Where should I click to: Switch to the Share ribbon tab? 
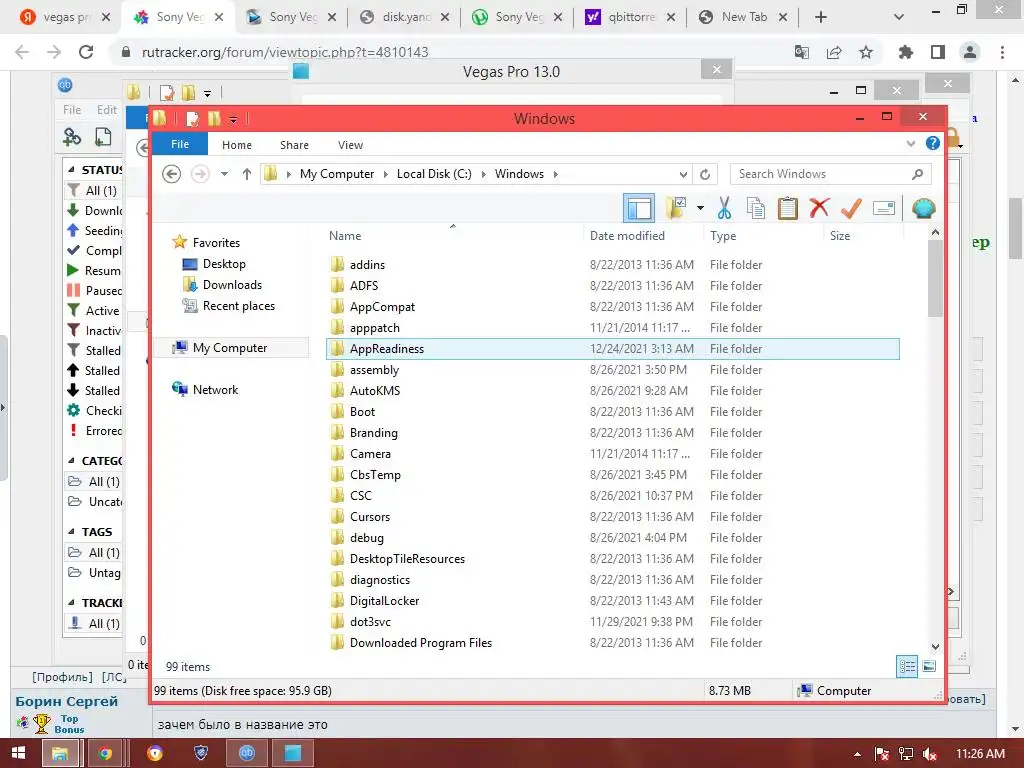point(294,145)
